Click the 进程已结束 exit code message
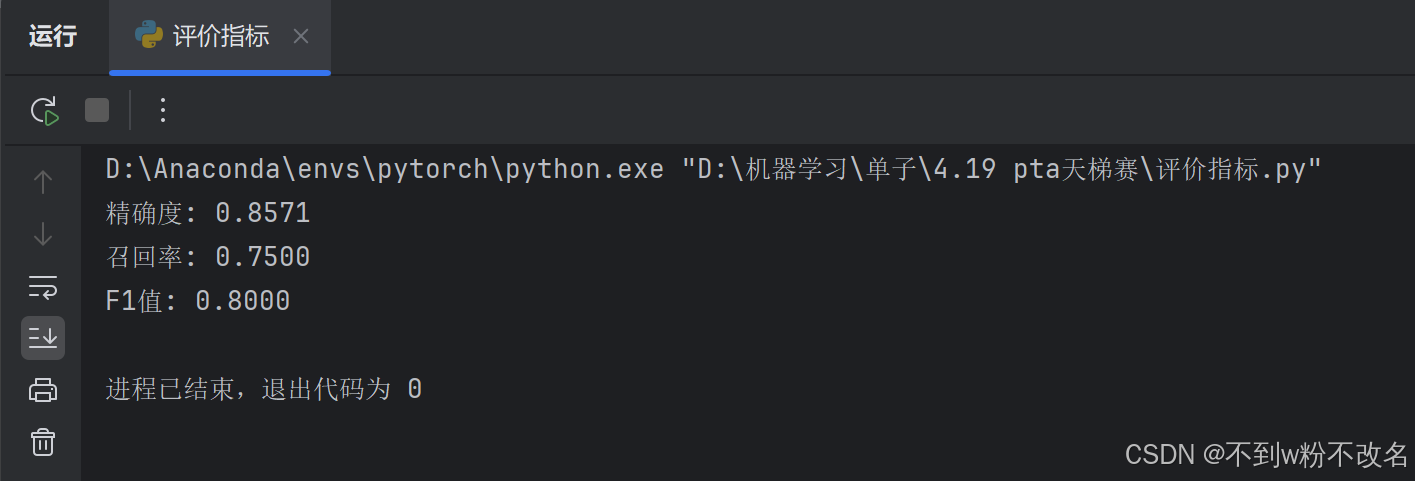Viewport: 1415px width, 481px height. (x=264, y=389)
